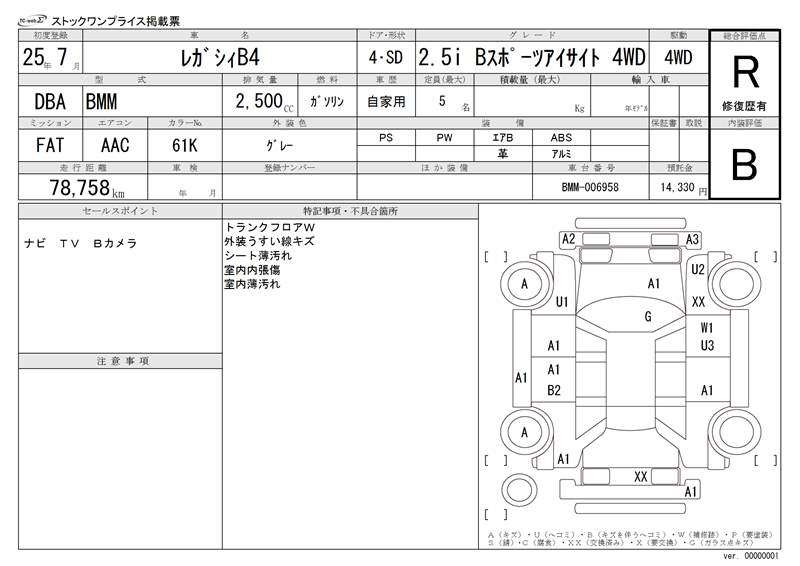Image resolution: width=800 pixels, height=566 pixels.
Task: Click the spare tire circle icon
Action: point(519,489)
